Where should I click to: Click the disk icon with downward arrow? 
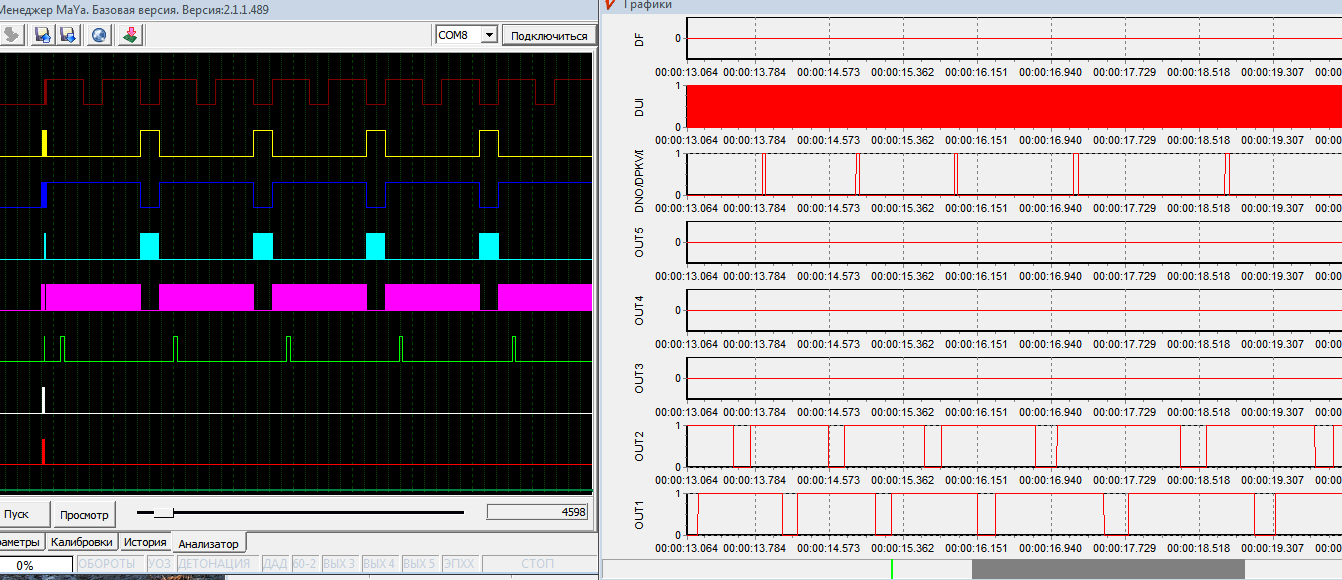click(68, 35)
